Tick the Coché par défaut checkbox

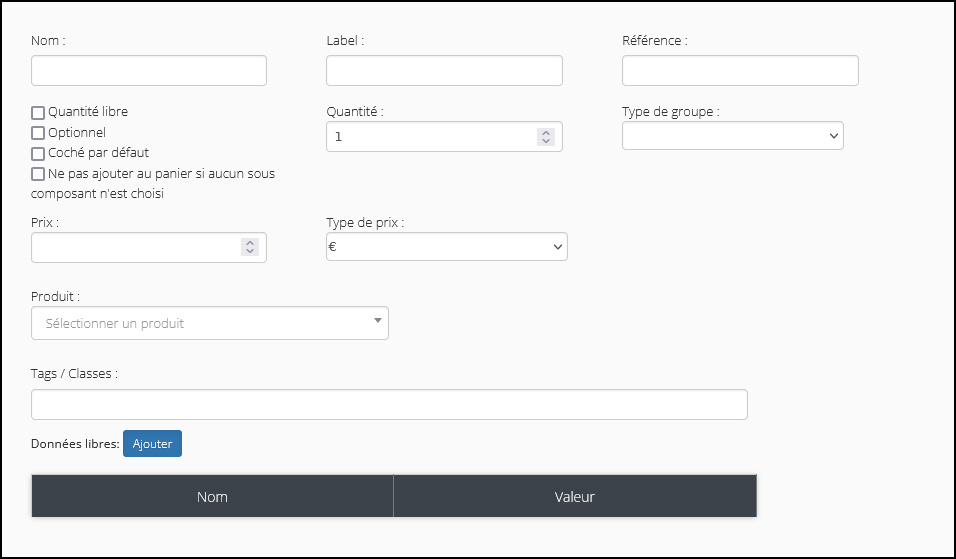tap(38, 154)
